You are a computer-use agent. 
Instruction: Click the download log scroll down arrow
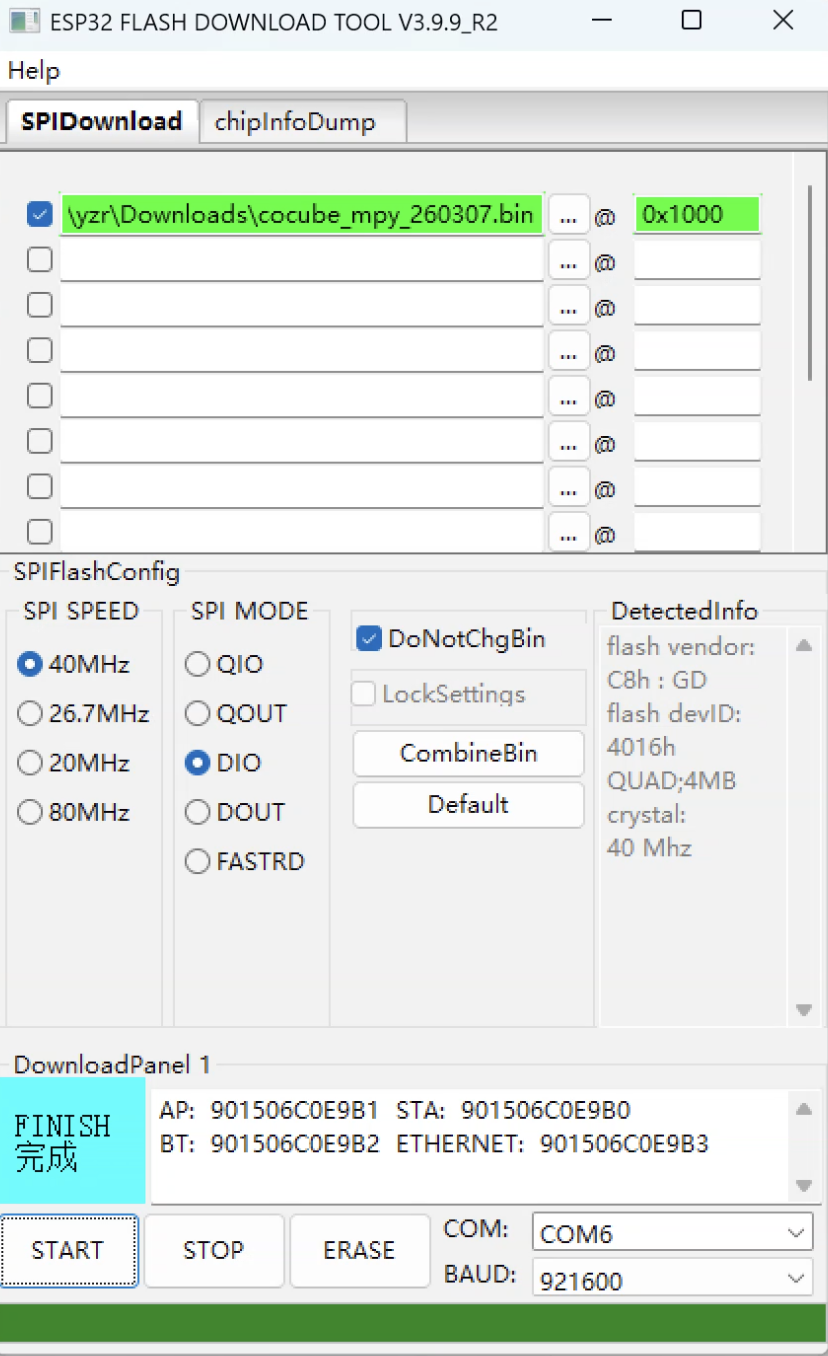pyautogui.click(x=803, y=1186)
